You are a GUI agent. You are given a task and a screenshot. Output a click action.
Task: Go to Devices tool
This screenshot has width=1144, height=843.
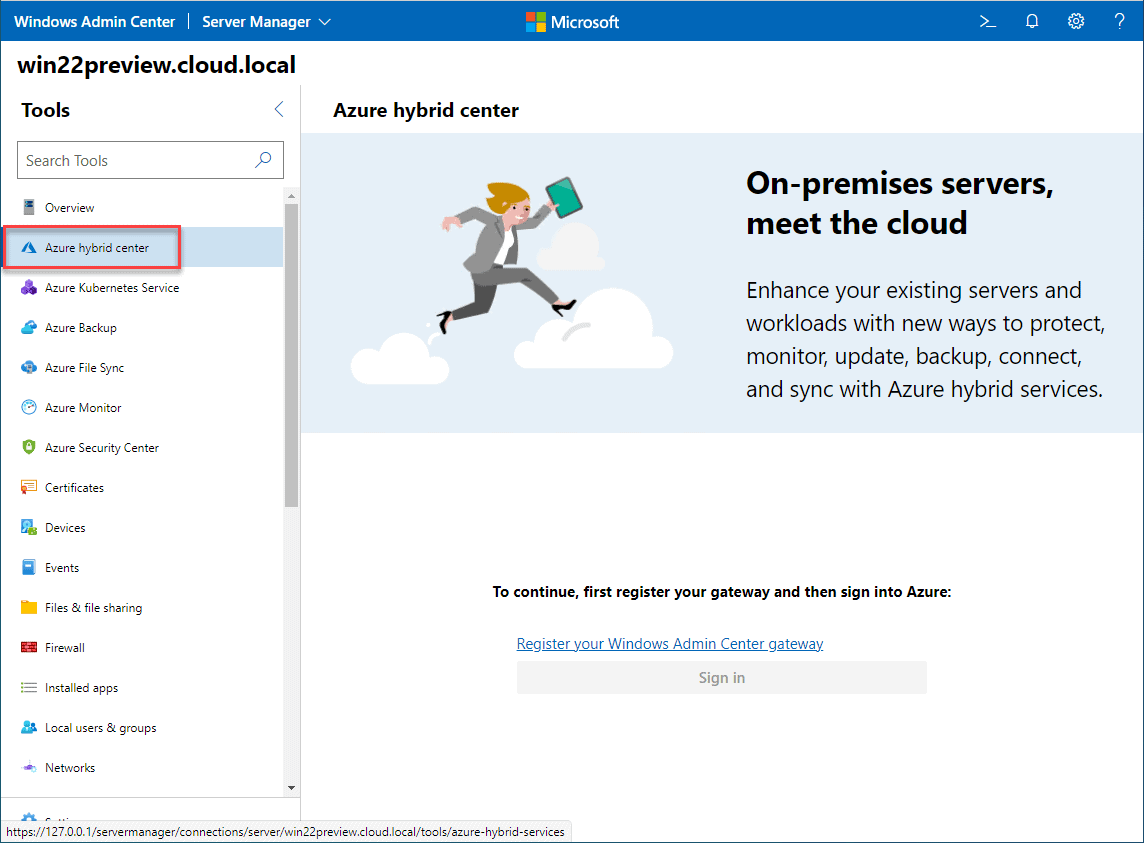click(143, 527)
